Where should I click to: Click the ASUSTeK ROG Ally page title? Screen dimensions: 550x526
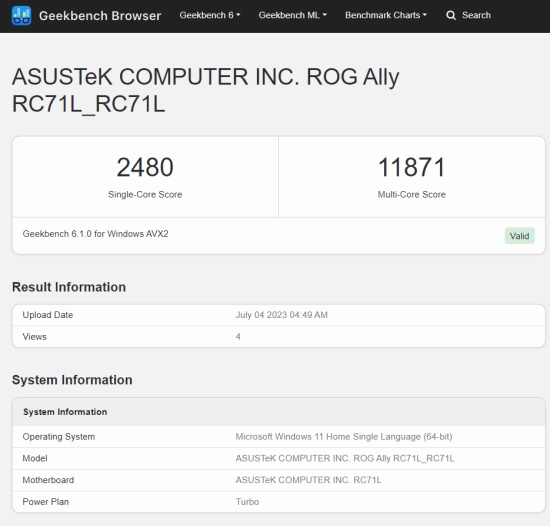coord(206,90)
